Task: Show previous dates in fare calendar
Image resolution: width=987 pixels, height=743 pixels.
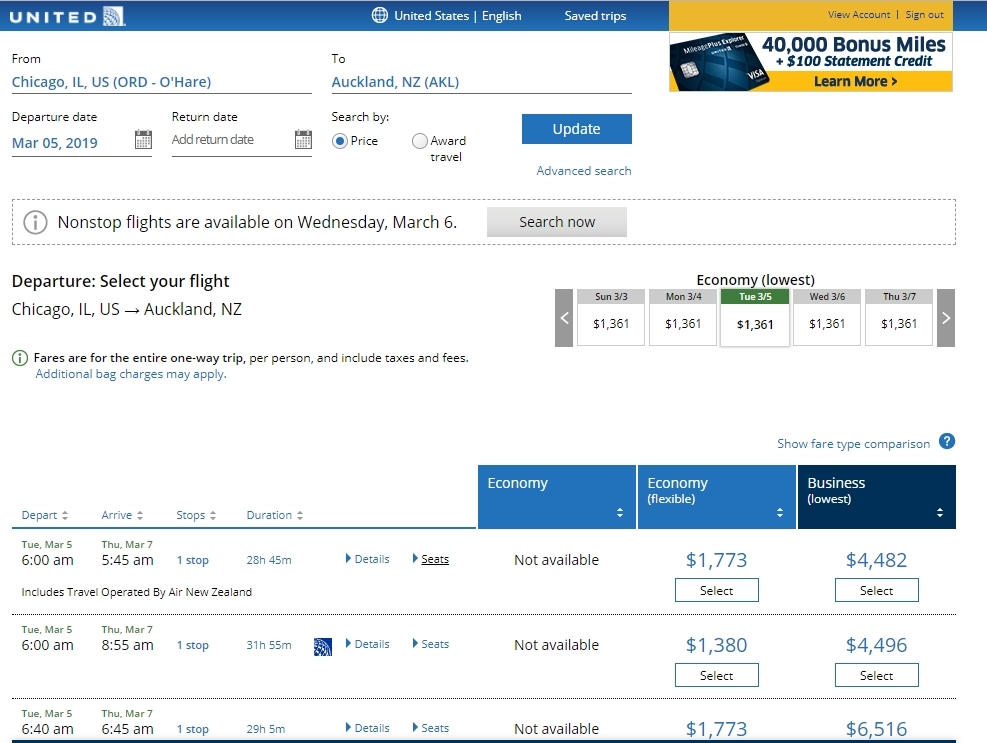Action: click(x=564, y=318)
